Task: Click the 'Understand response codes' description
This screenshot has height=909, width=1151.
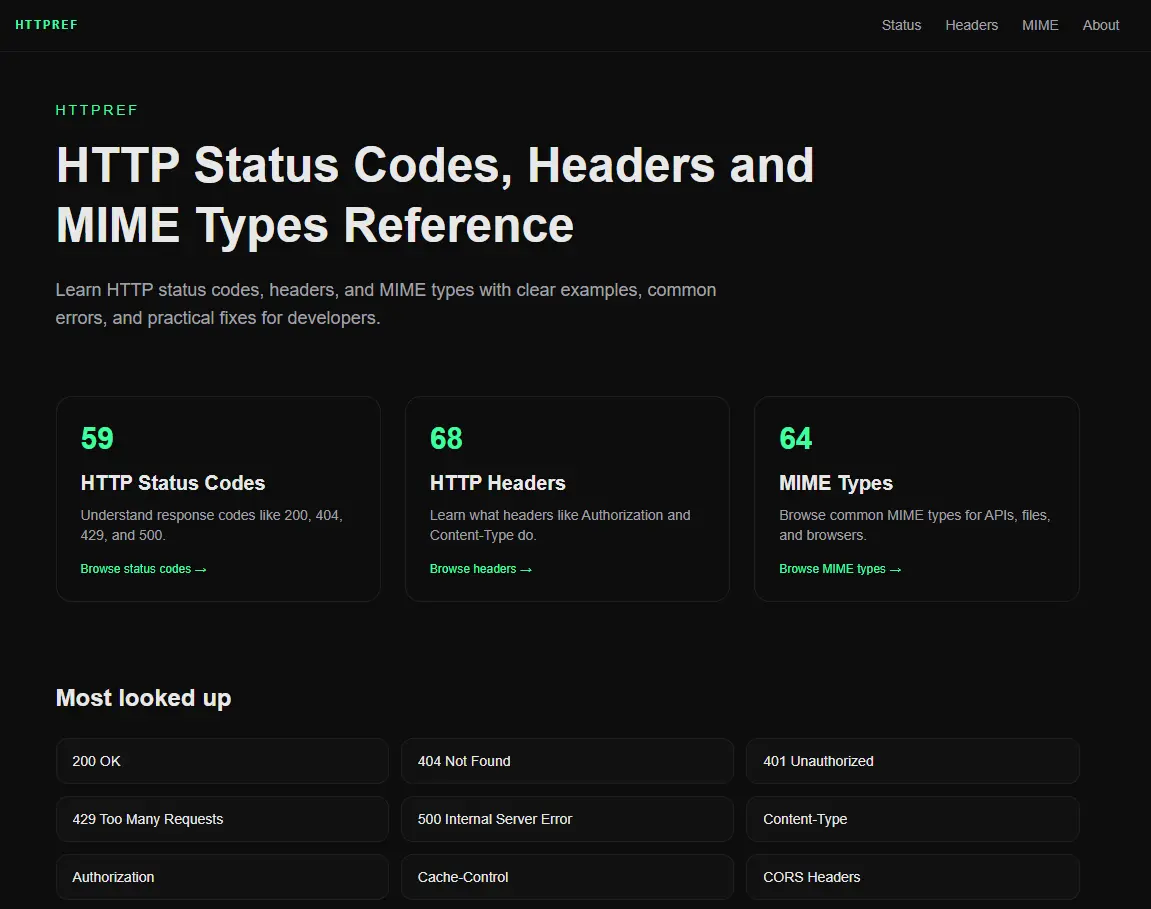Action: [x=211, y=525]
